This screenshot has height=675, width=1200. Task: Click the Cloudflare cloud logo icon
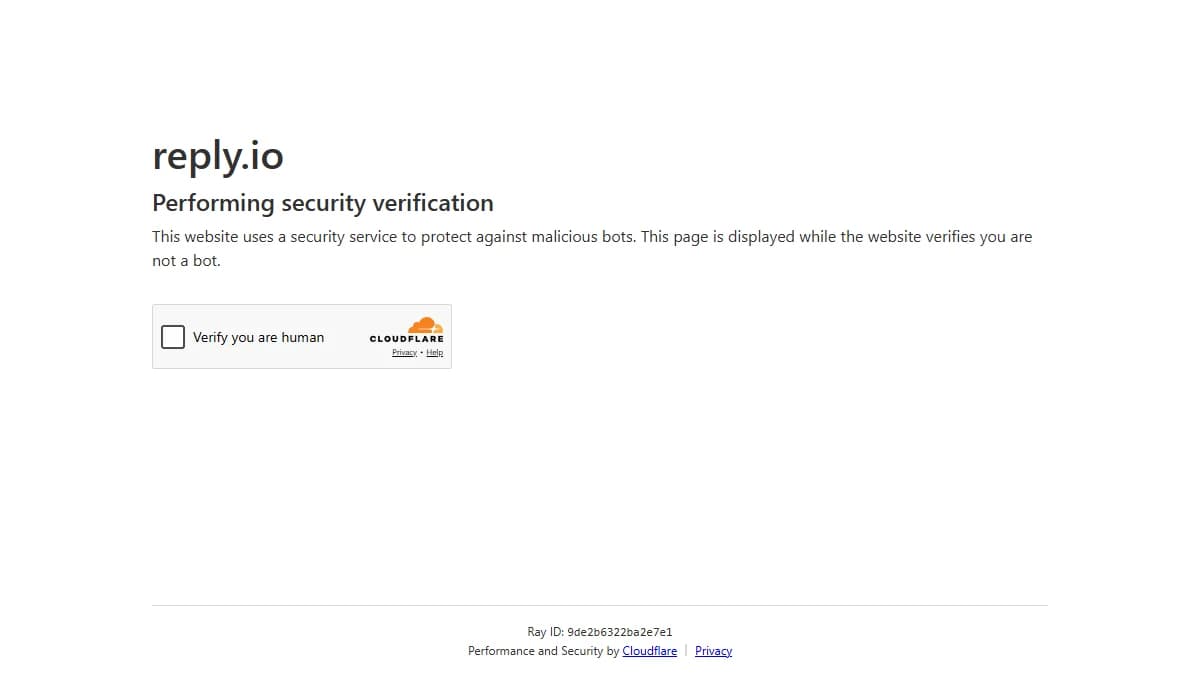[425, 325]
